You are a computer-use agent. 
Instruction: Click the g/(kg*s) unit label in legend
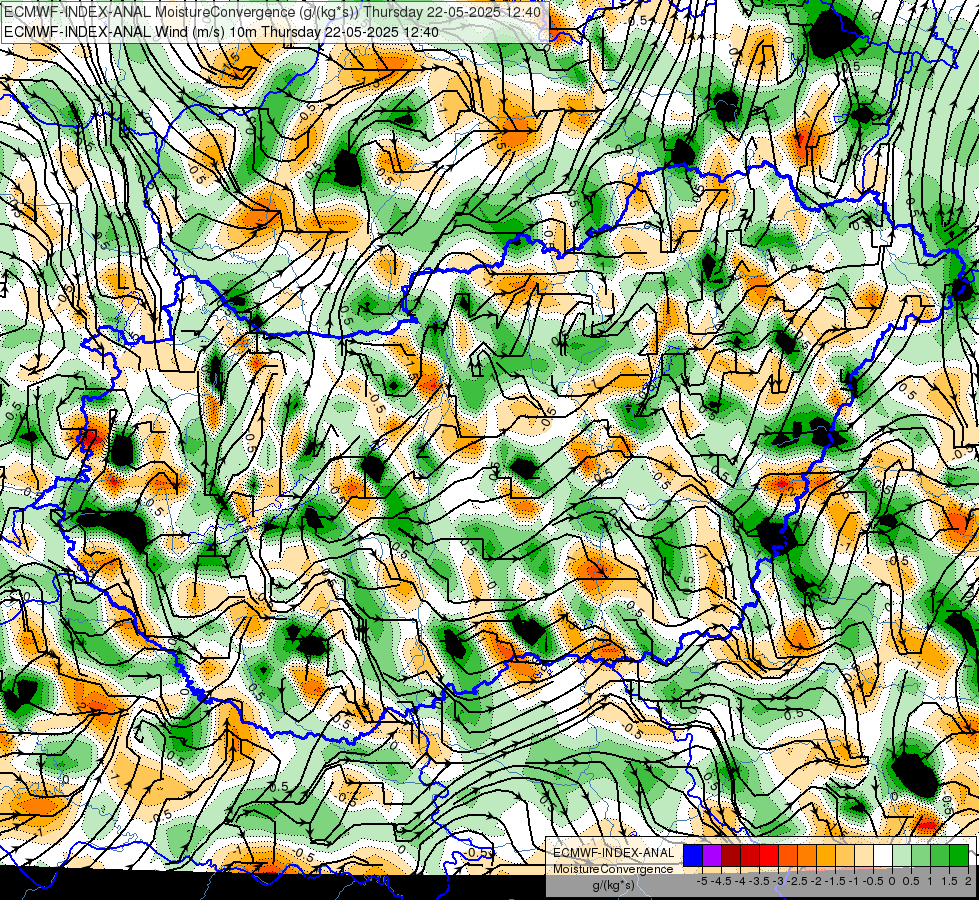point(613,885)
